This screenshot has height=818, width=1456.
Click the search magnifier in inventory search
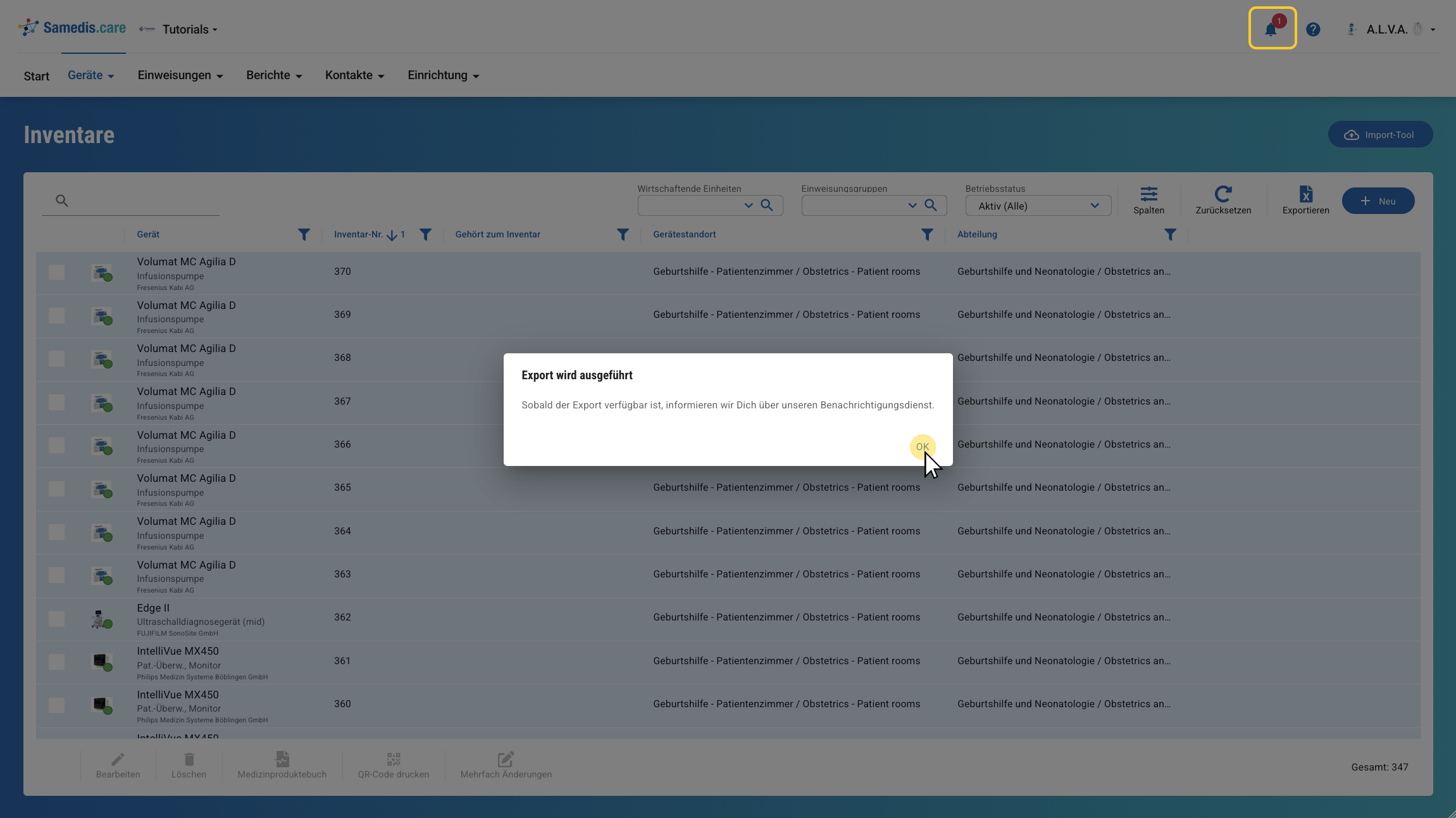click(x=61, y=201)
